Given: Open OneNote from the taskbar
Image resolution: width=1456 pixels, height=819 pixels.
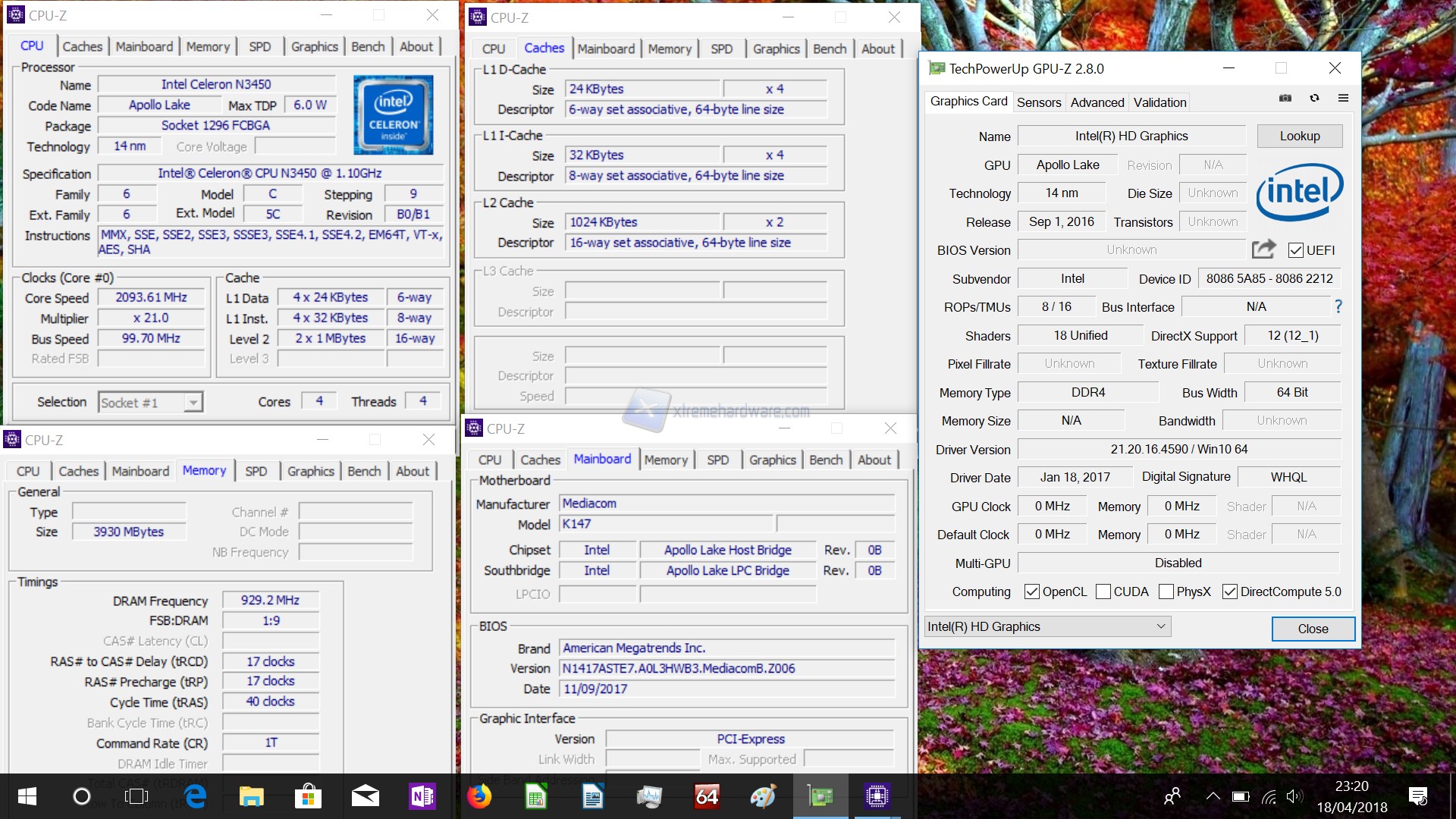Looking at the screenshot, I should [422, 796].
